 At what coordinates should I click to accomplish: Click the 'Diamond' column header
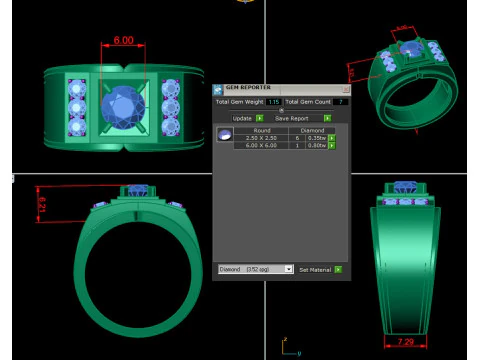[312, 130]
